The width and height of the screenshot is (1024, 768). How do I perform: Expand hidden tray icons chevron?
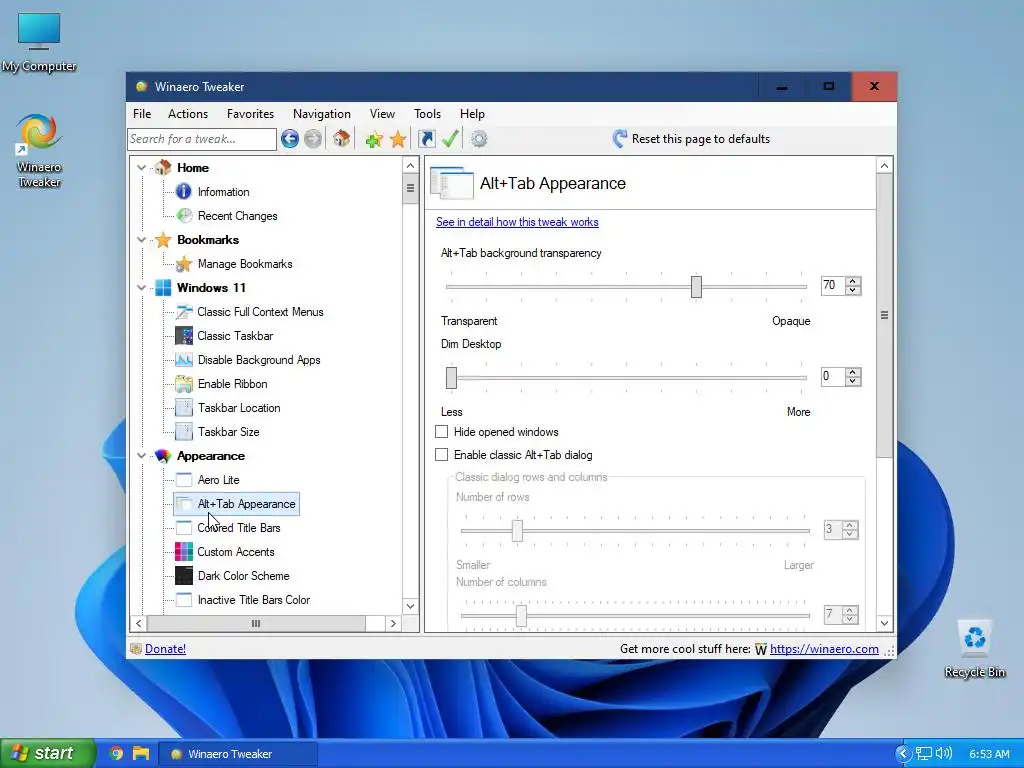[903, 753]
